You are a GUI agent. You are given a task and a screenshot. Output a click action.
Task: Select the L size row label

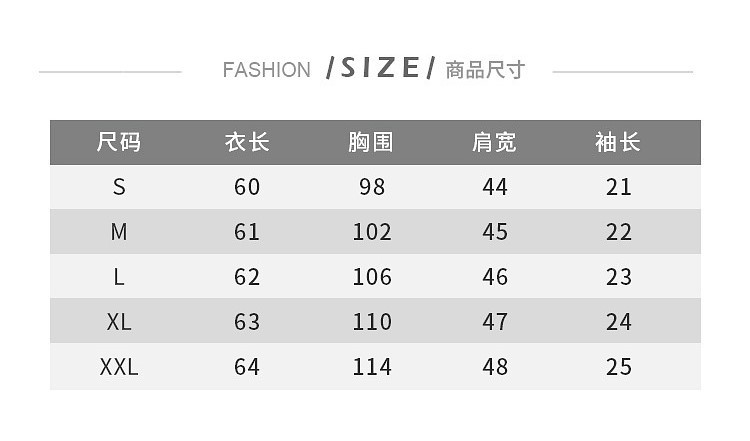tap(119, 277)
